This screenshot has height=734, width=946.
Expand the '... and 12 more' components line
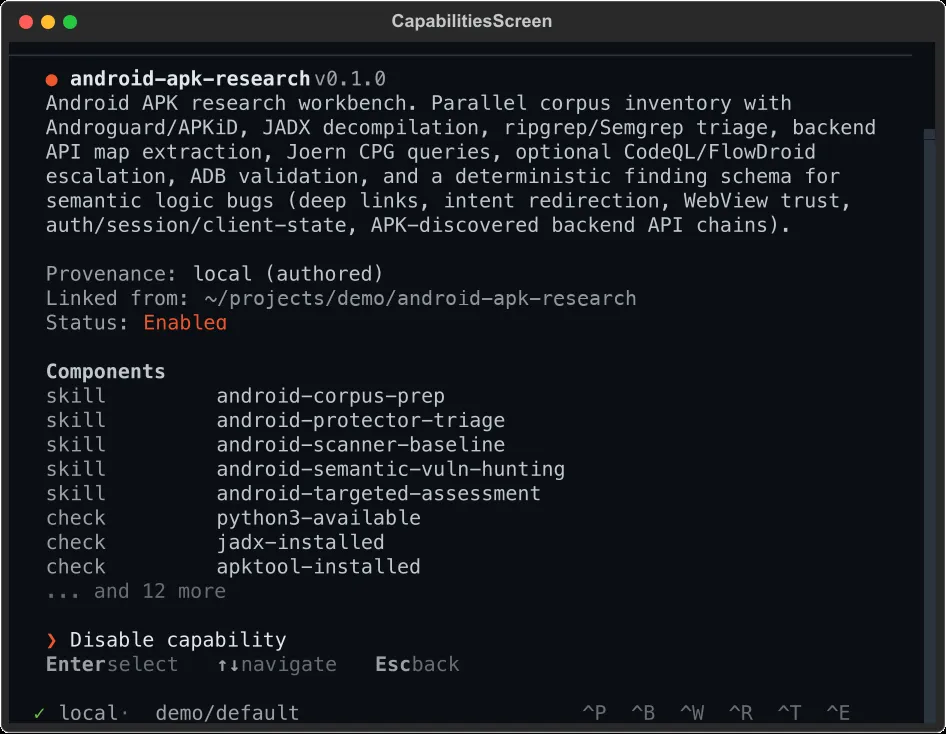point(136,591)
